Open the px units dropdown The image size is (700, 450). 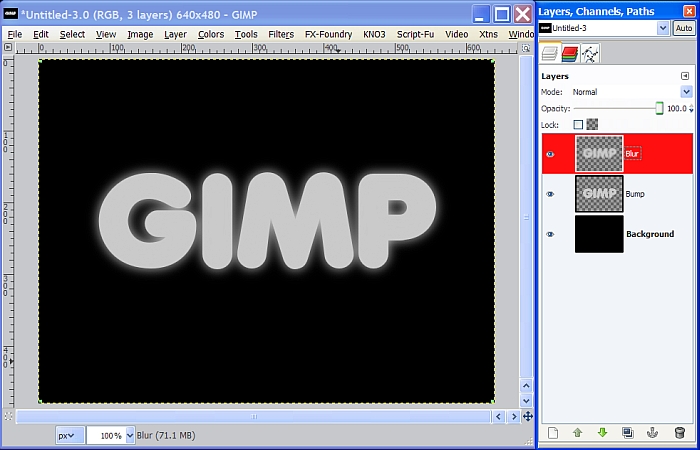(71, 435)
